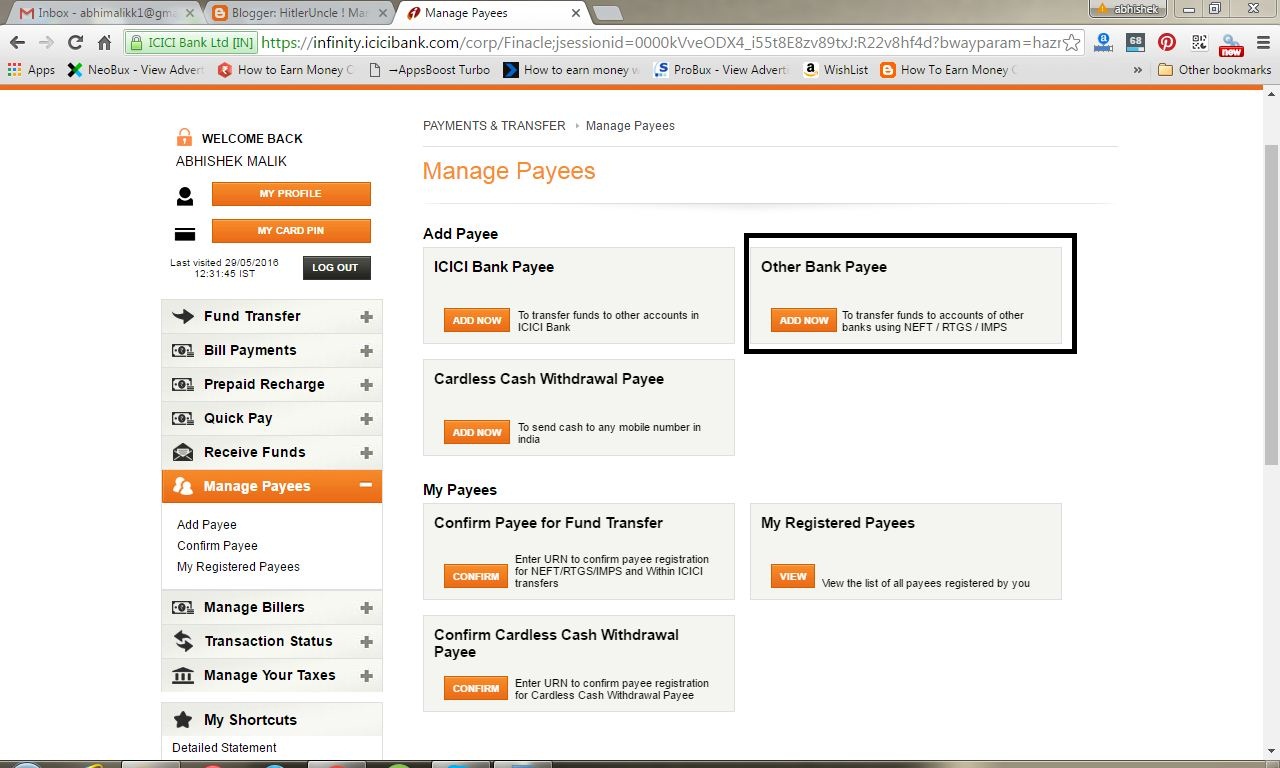The image size is (1280, 768).
Task: Click the Fund Transfer arrow icon
Action: (x=183, y=316)
